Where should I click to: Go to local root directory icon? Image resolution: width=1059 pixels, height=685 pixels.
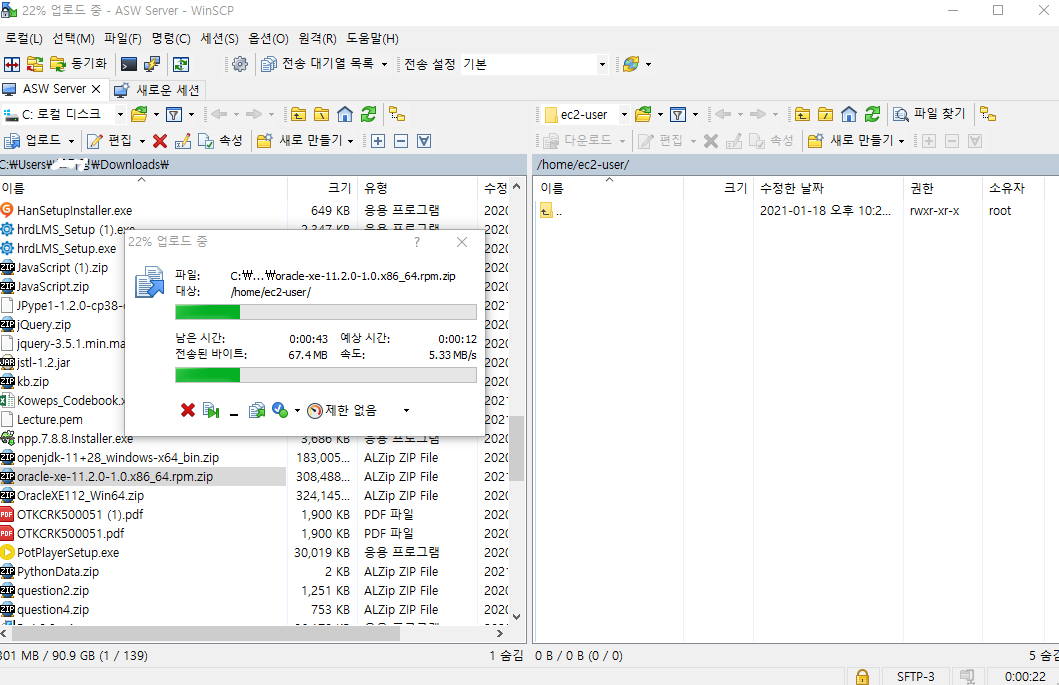pyautogui.click(x=321, y=114)
